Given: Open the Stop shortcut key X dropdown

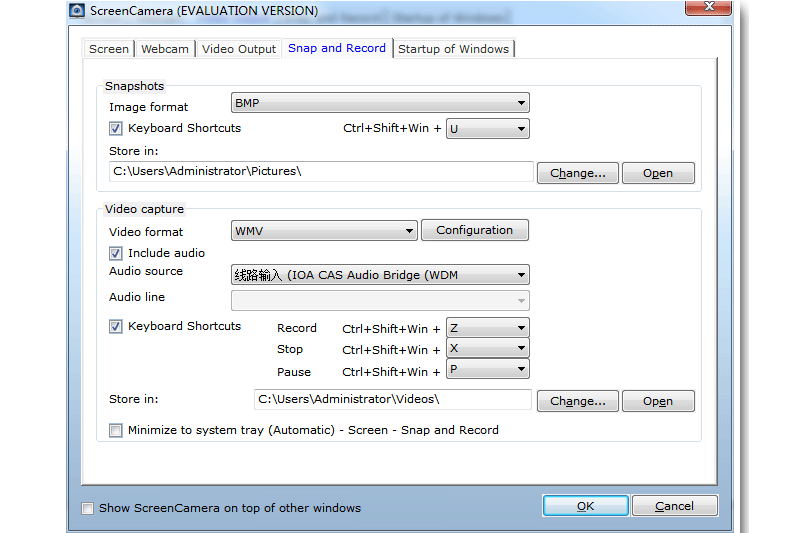Looking at the screenshot, I should [488, 348].
